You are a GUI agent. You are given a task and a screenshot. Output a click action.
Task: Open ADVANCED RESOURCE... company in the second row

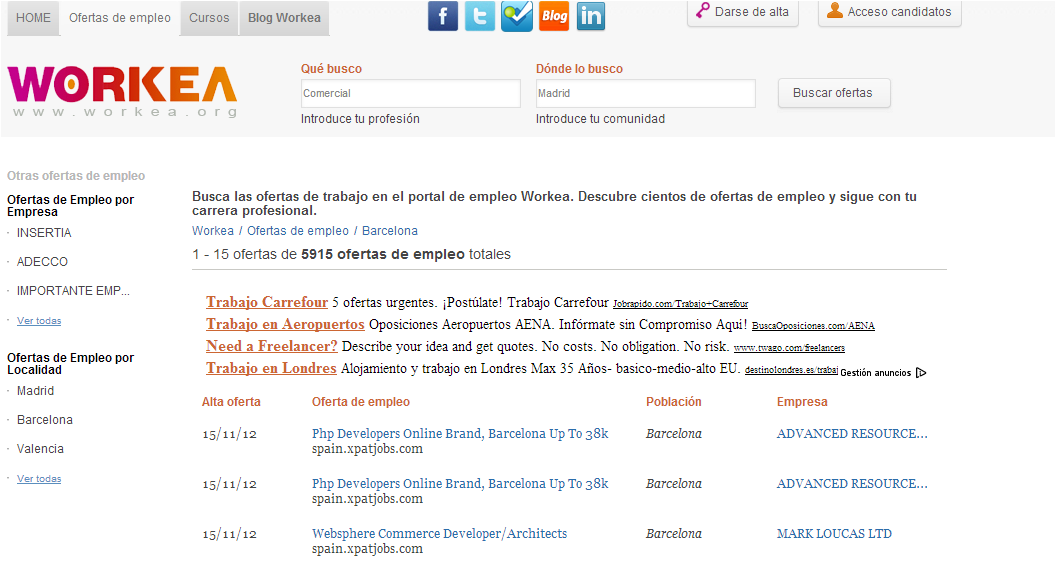[852, 484]
